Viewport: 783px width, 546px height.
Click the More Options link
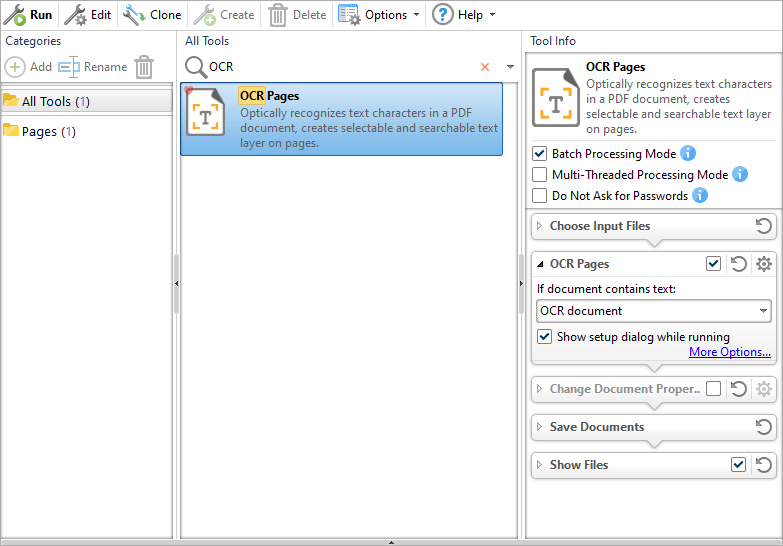pos(729,352)
